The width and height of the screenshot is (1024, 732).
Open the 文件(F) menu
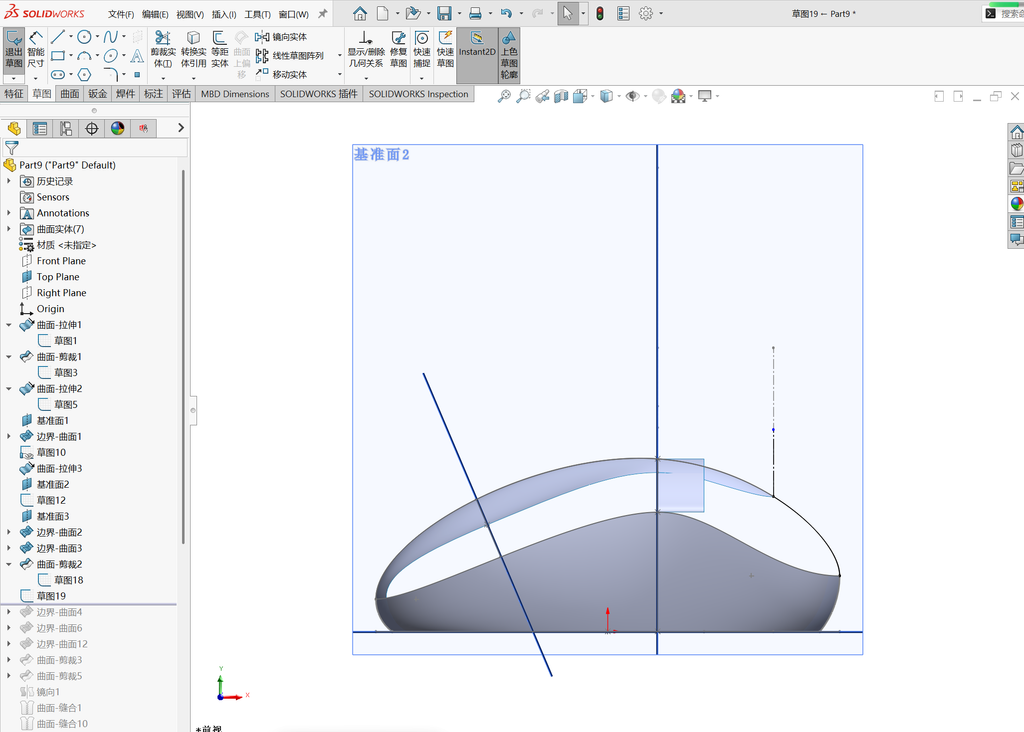121,14
